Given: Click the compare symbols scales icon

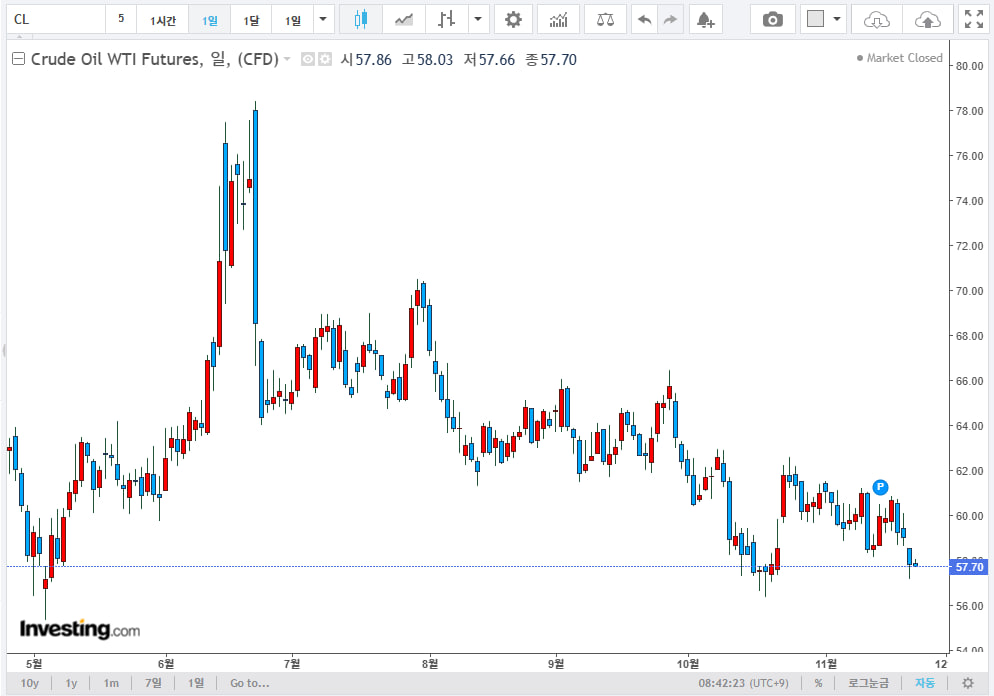Looking at the screenshot, I should pos(605,19).
